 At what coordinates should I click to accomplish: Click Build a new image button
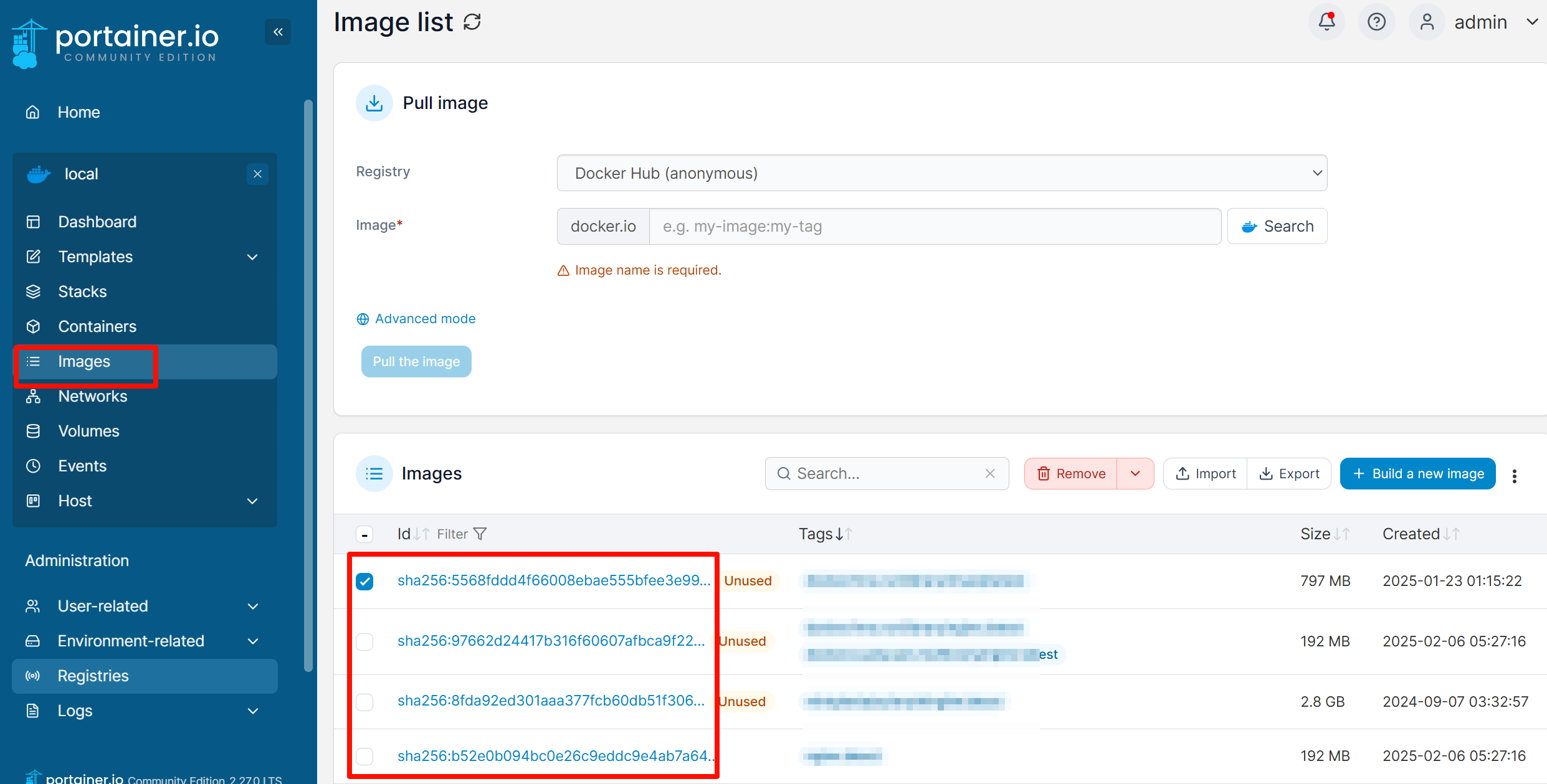[x=1417, y=473]
